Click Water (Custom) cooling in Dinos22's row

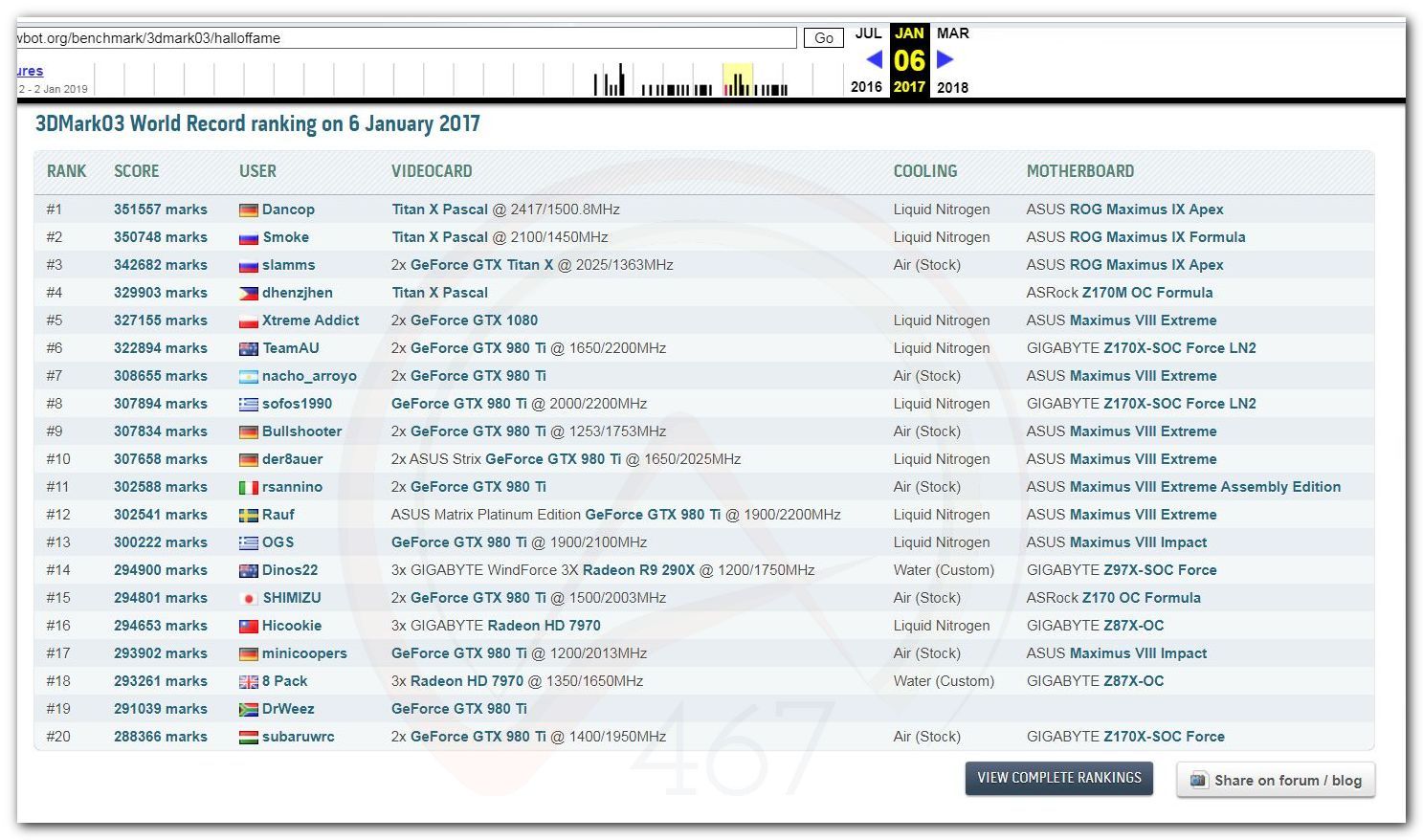point(944,570)
